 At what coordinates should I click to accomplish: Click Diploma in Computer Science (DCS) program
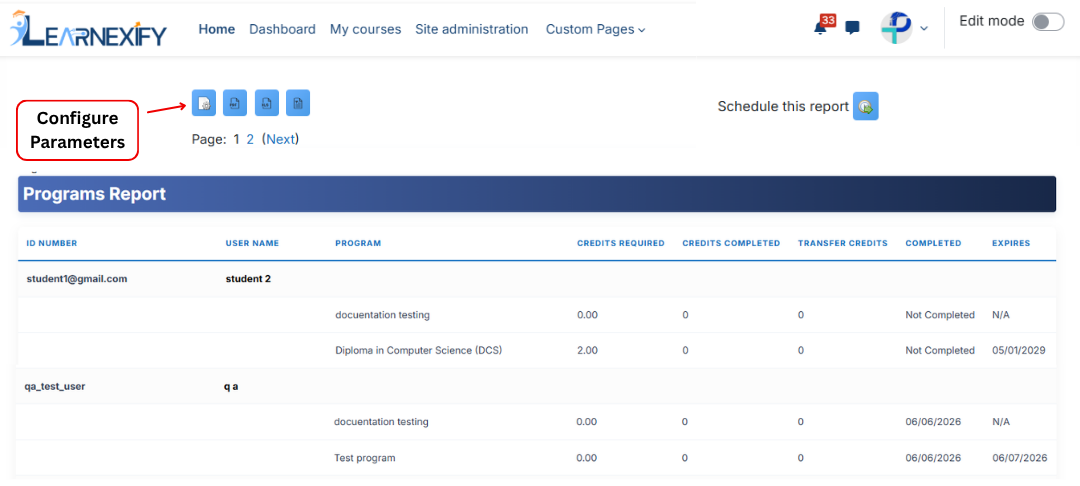(419, 350)
